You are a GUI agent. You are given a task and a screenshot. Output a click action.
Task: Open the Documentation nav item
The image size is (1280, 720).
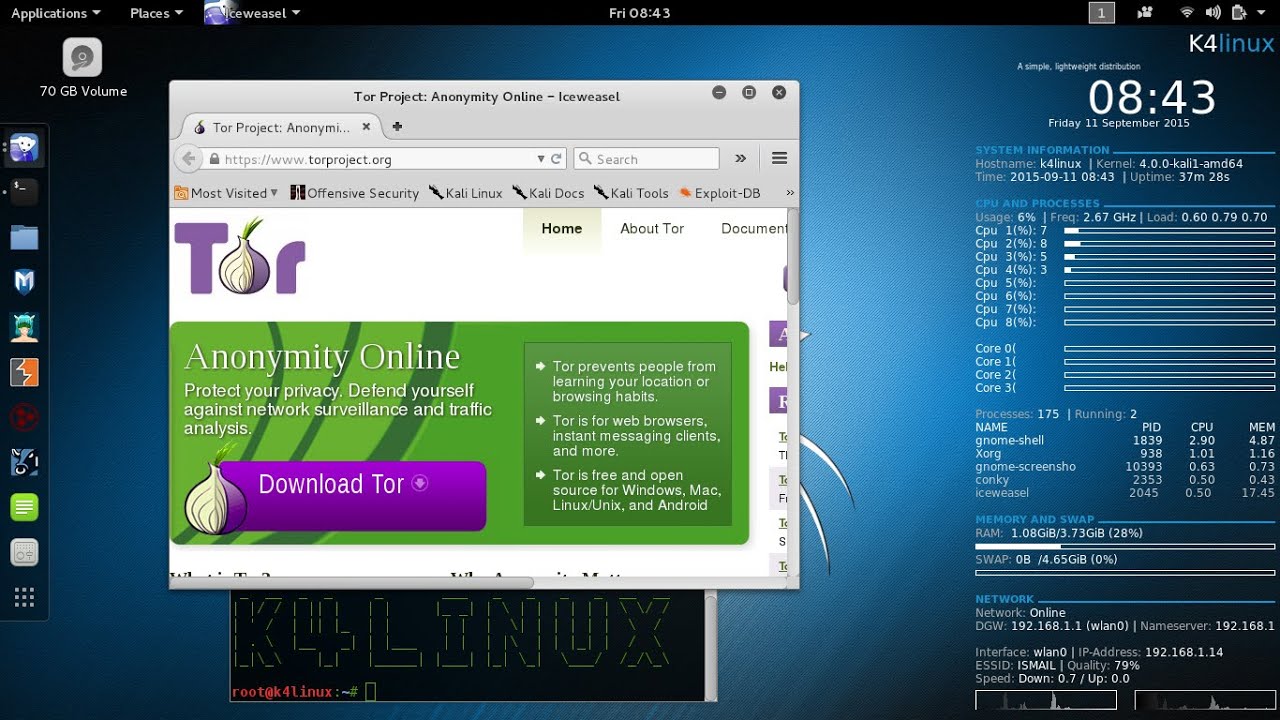coord(754,228)
